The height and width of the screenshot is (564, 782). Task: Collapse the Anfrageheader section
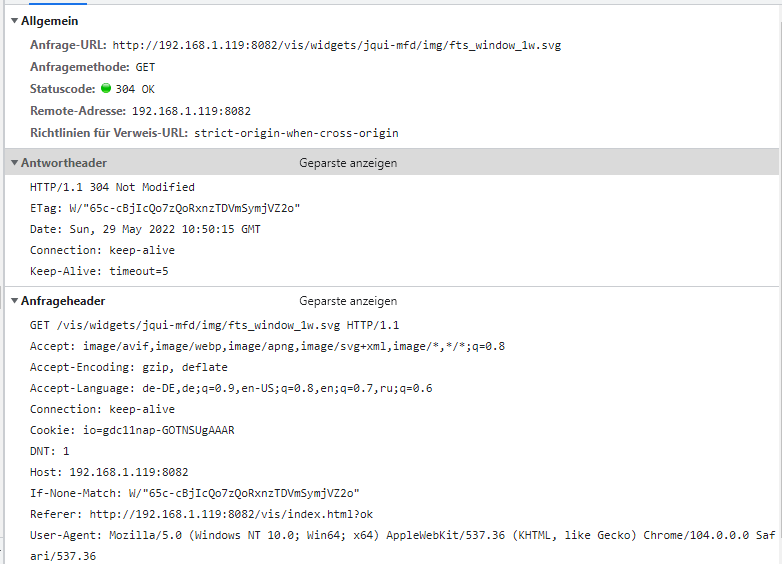coord(14,301)
